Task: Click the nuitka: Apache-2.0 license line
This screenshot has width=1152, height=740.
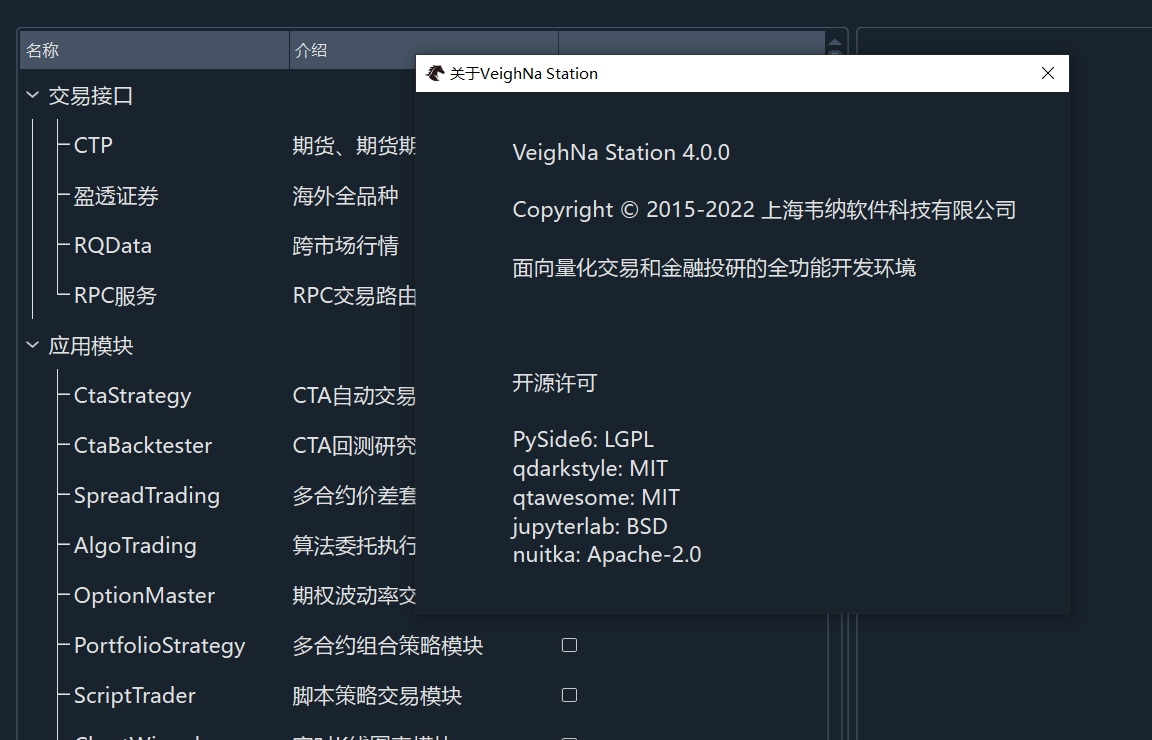Action: [x=607, y=555]
